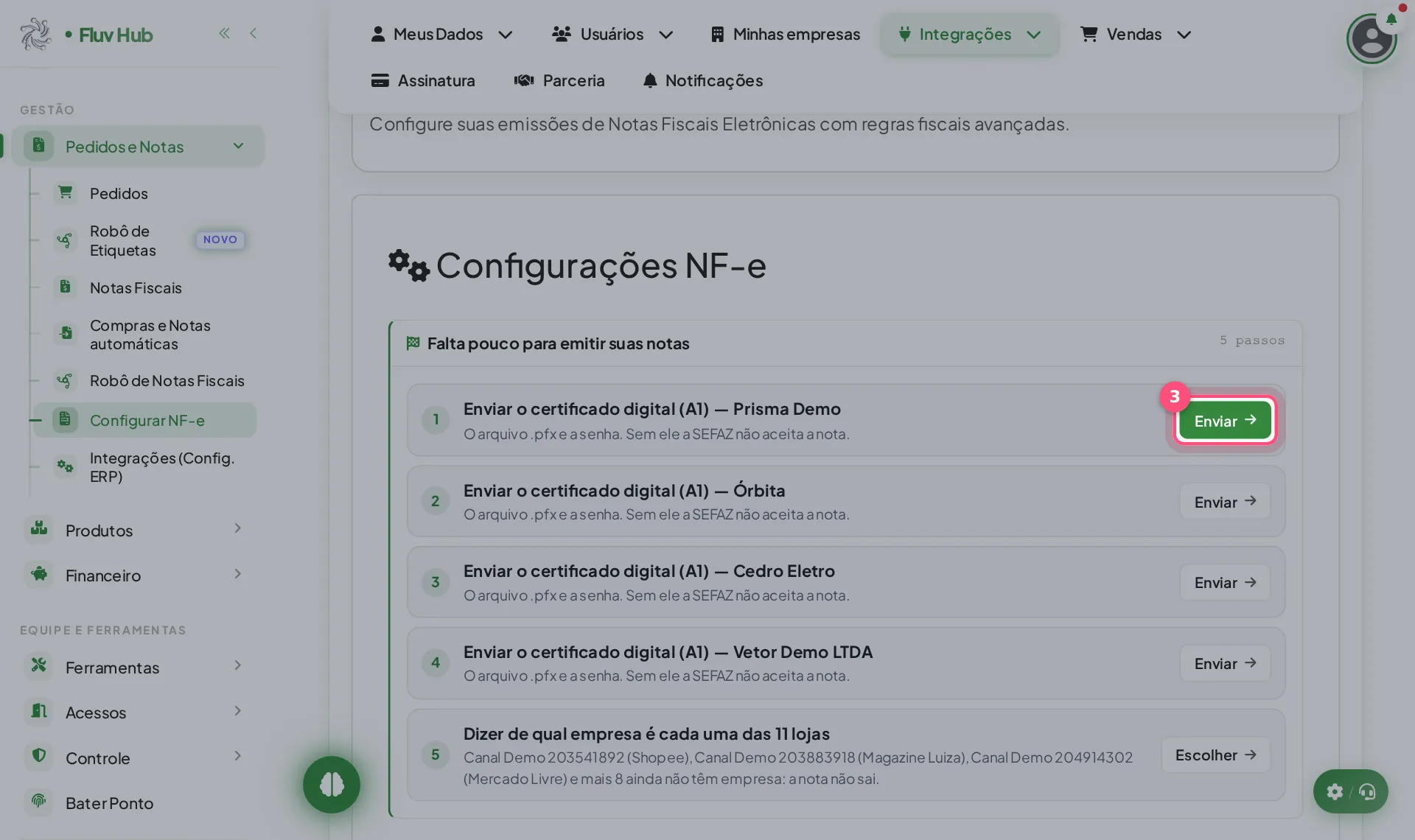1415x840 pixels.
Task: Click the Fluv Hub logo icon
Action: pos(35,34)
